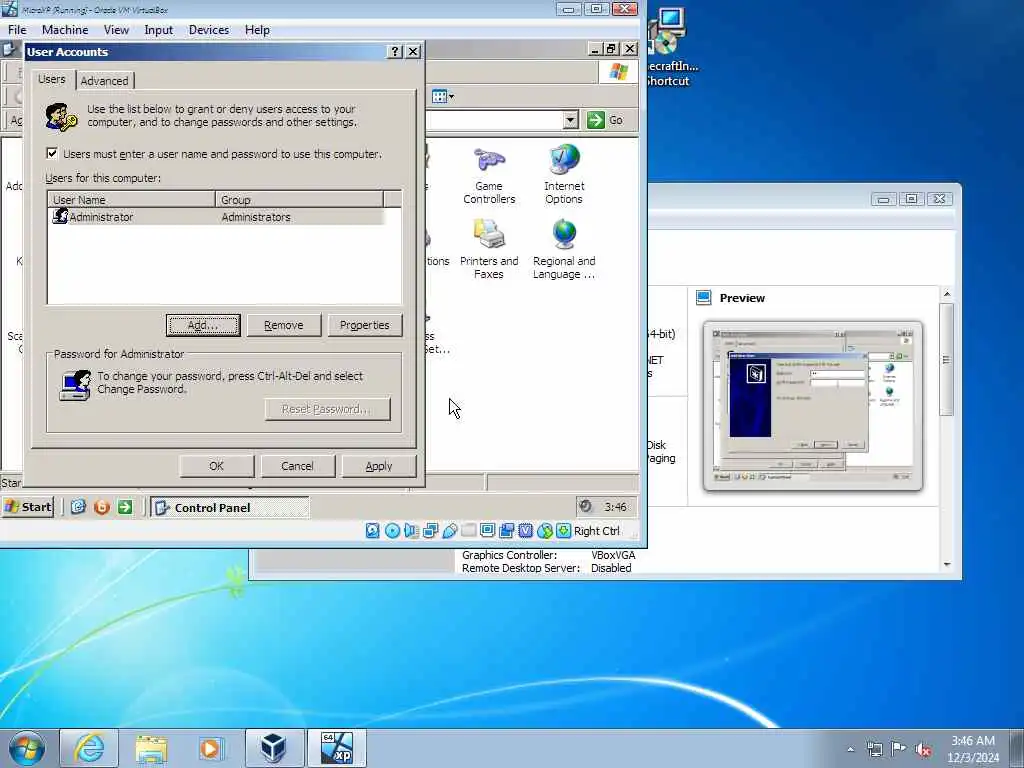Click the Remove button
1024x768 pixels.
tap(284, 325)
